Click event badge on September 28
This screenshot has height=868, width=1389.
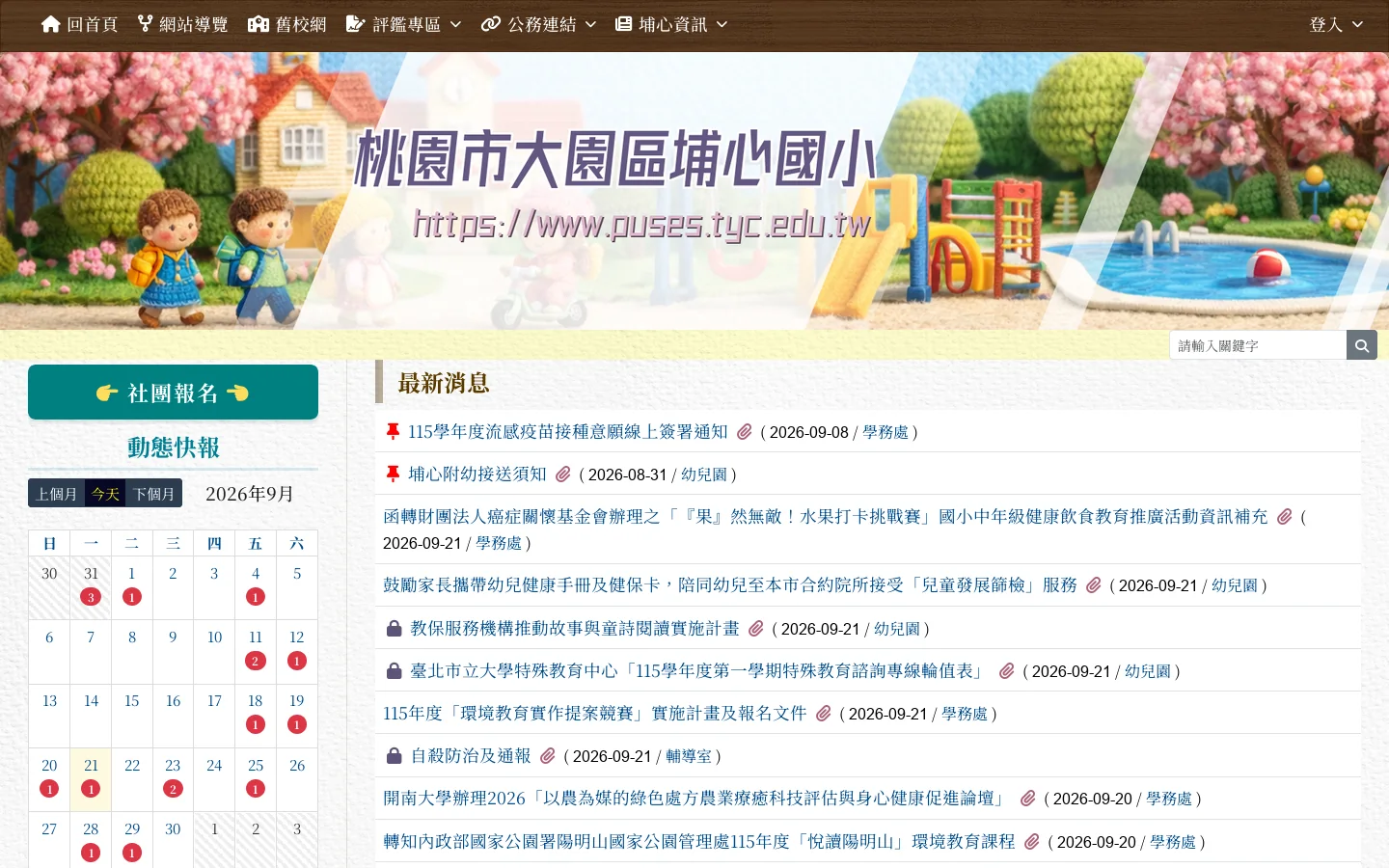[91, 853]
